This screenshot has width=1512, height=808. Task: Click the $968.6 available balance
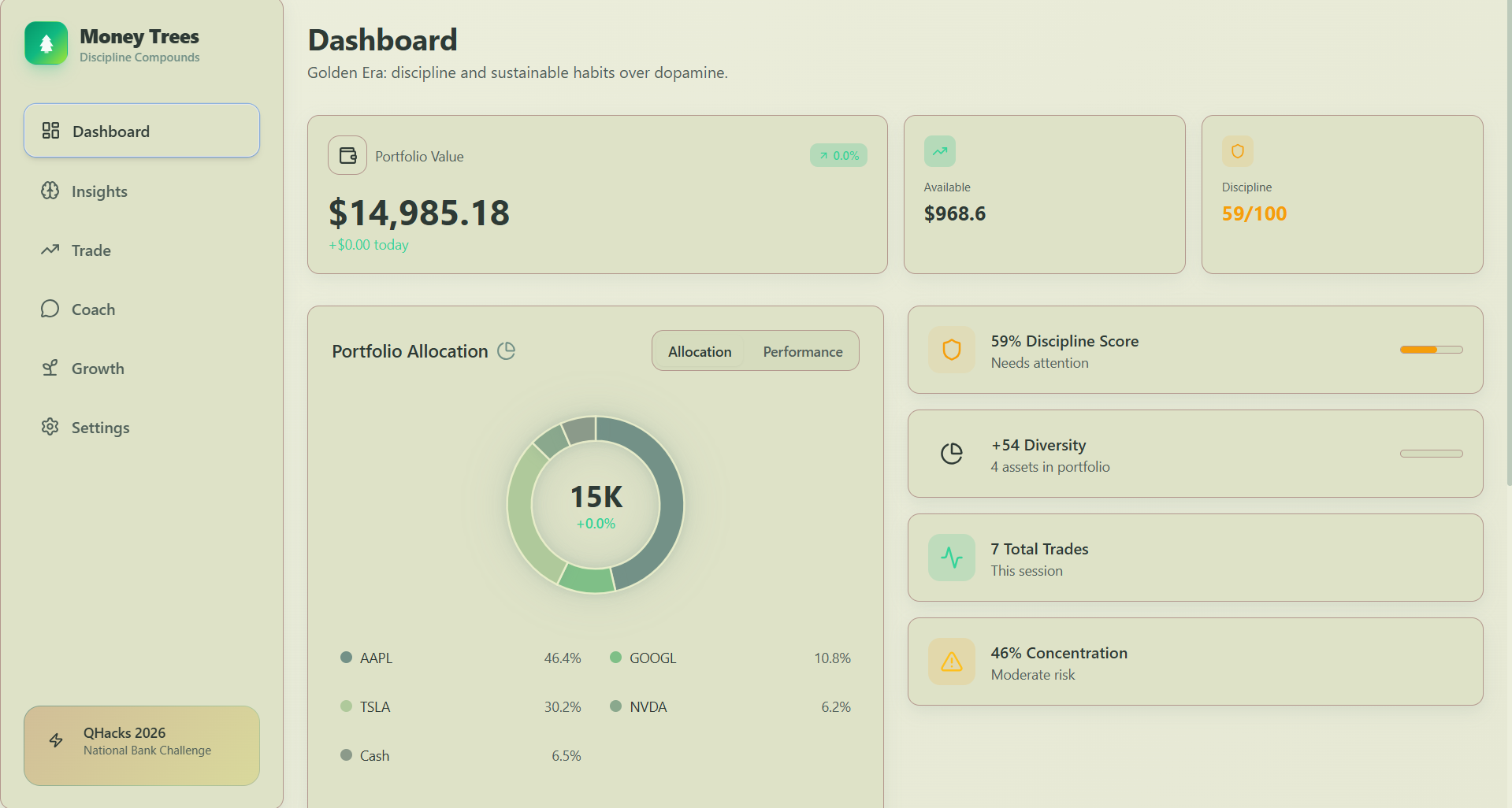(x=954, y=213)
